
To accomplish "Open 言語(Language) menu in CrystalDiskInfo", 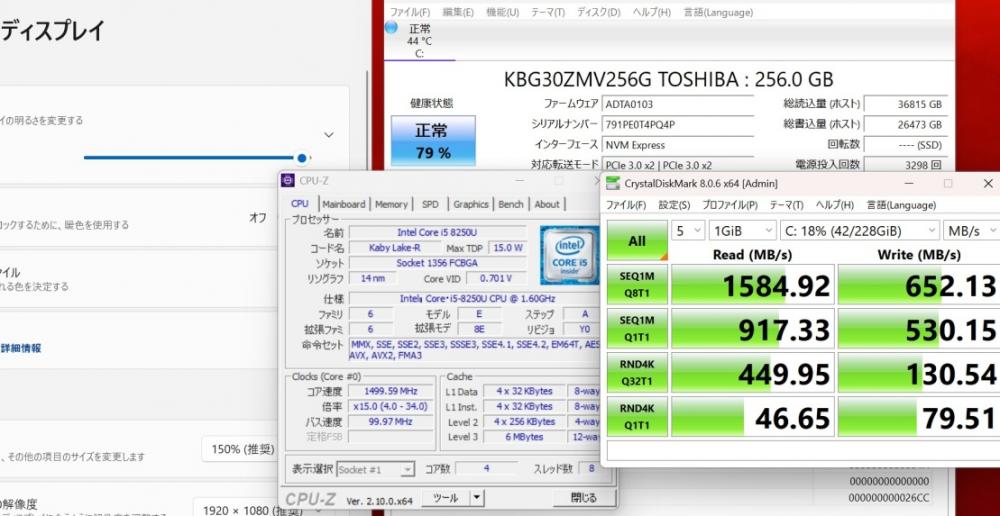I will [x=718, y=12].
